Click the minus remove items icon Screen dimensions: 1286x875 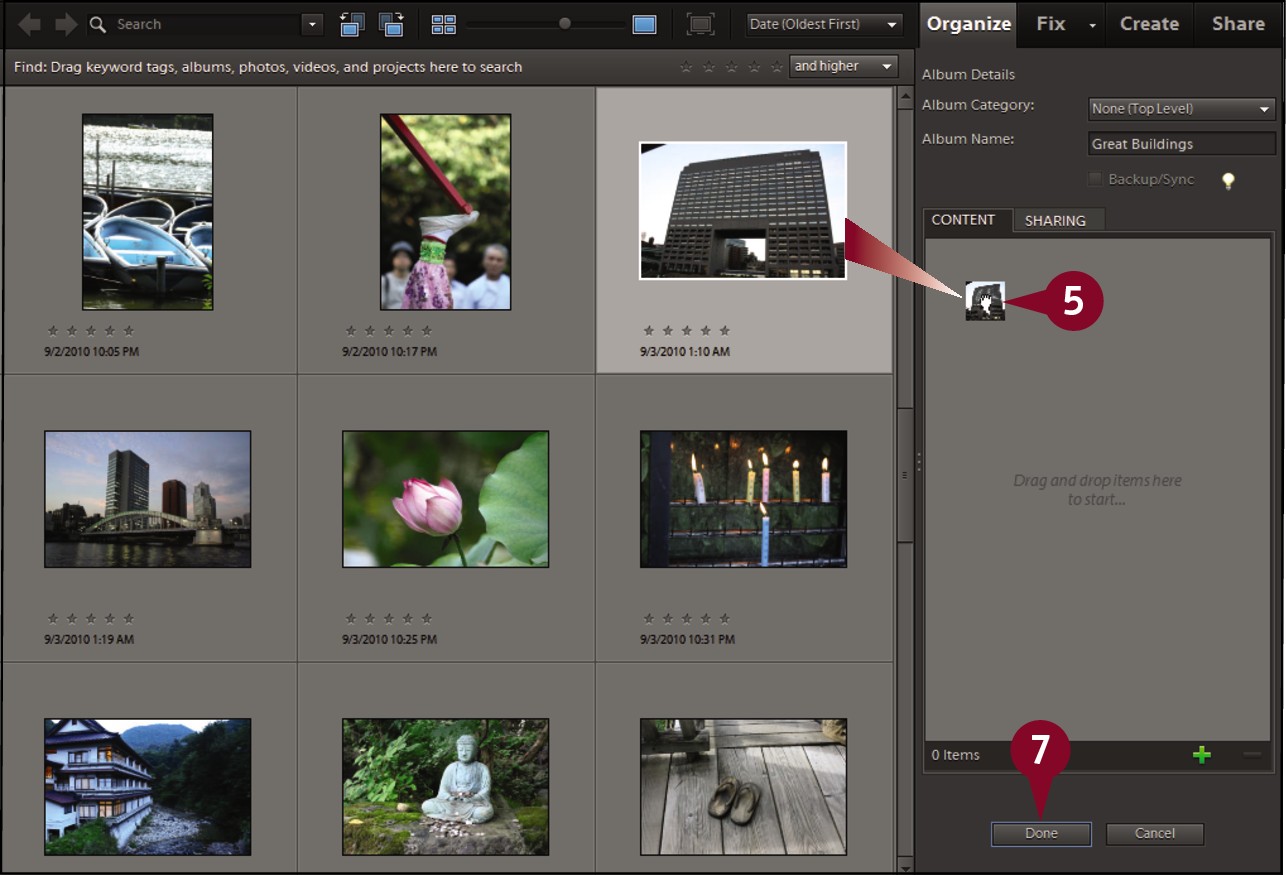pyautogui.click(x=1252, y=755)
